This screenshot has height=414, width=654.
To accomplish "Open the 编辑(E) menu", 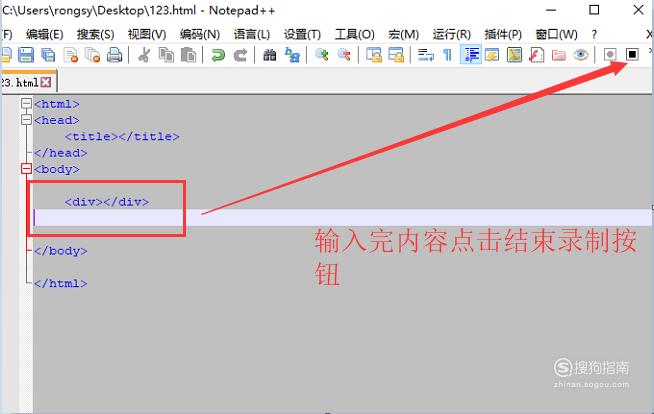I will tap(44, 34).
